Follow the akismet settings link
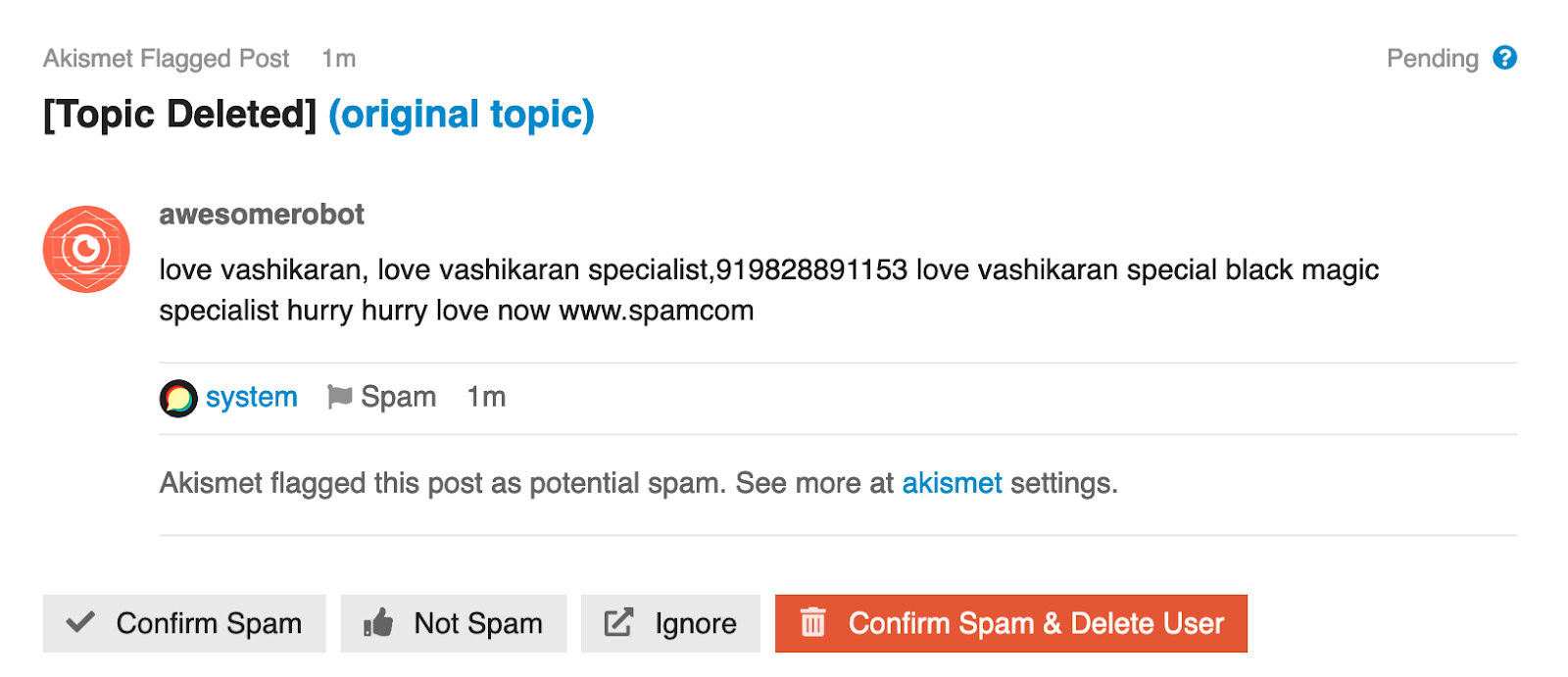 coord(952,483)
